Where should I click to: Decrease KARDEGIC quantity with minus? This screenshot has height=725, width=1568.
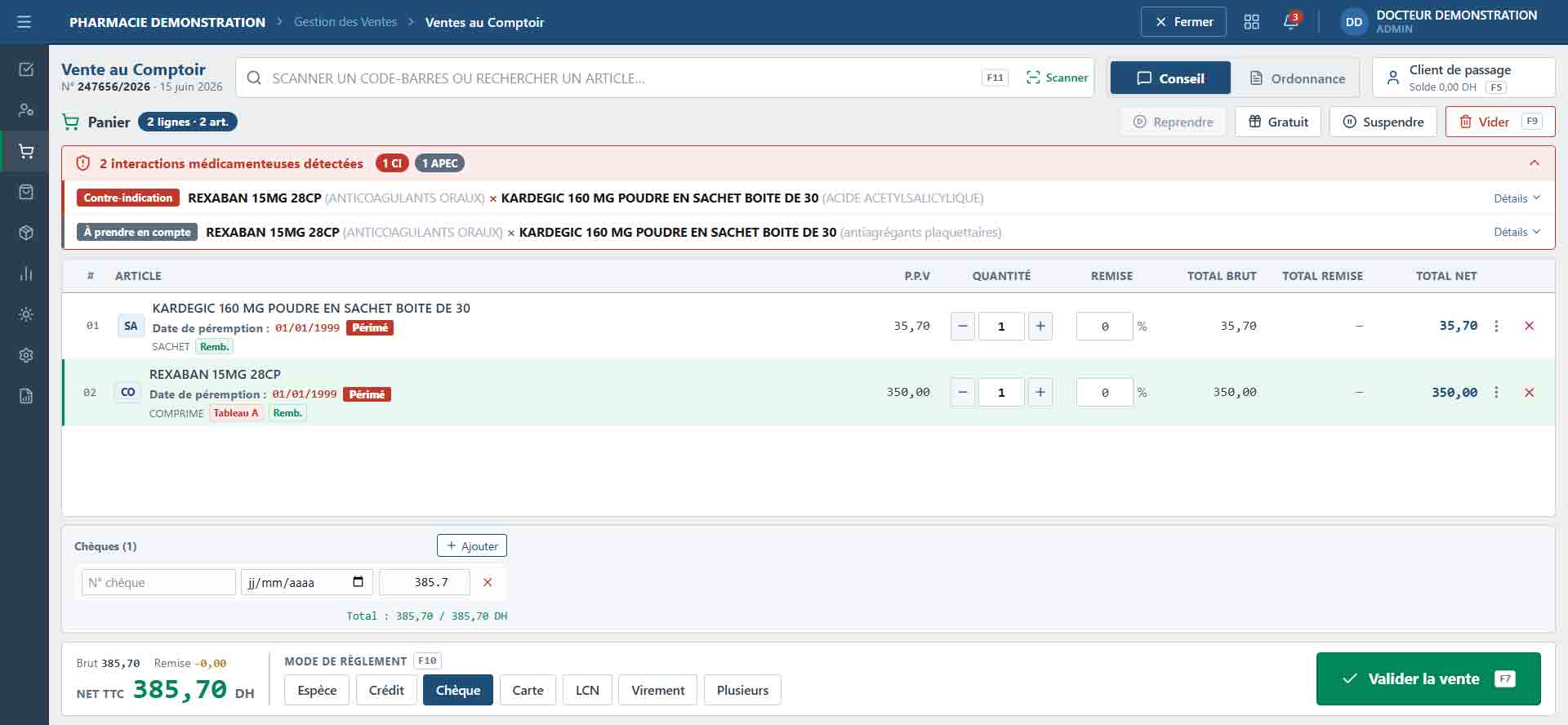click(963, 326)
